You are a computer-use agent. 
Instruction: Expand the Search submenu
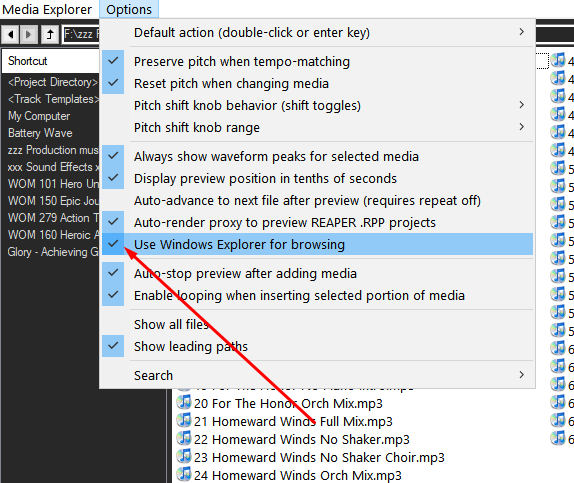(317, 375)
